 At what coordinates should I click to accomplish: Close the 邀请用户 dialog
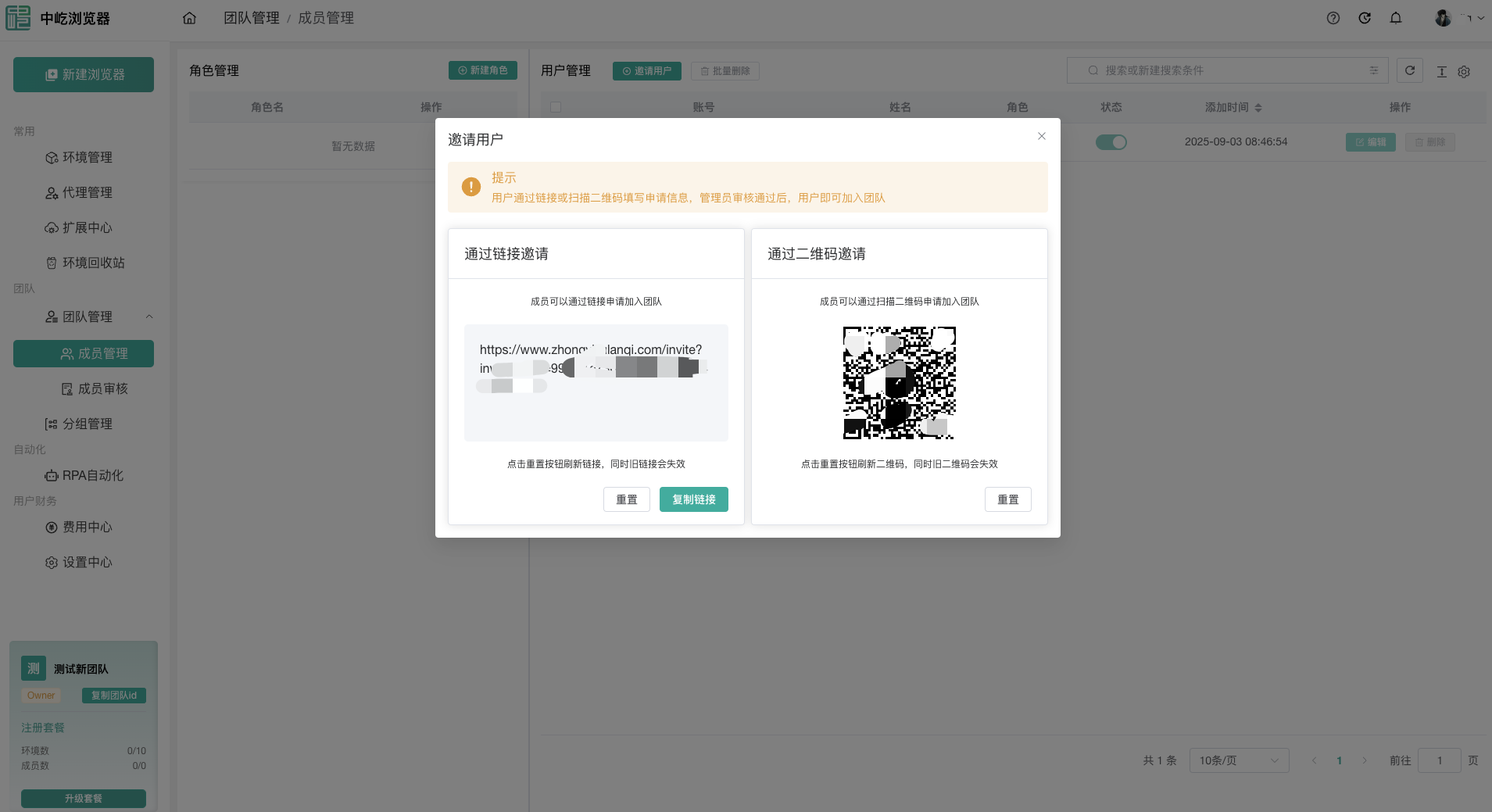click(1041, 136)
